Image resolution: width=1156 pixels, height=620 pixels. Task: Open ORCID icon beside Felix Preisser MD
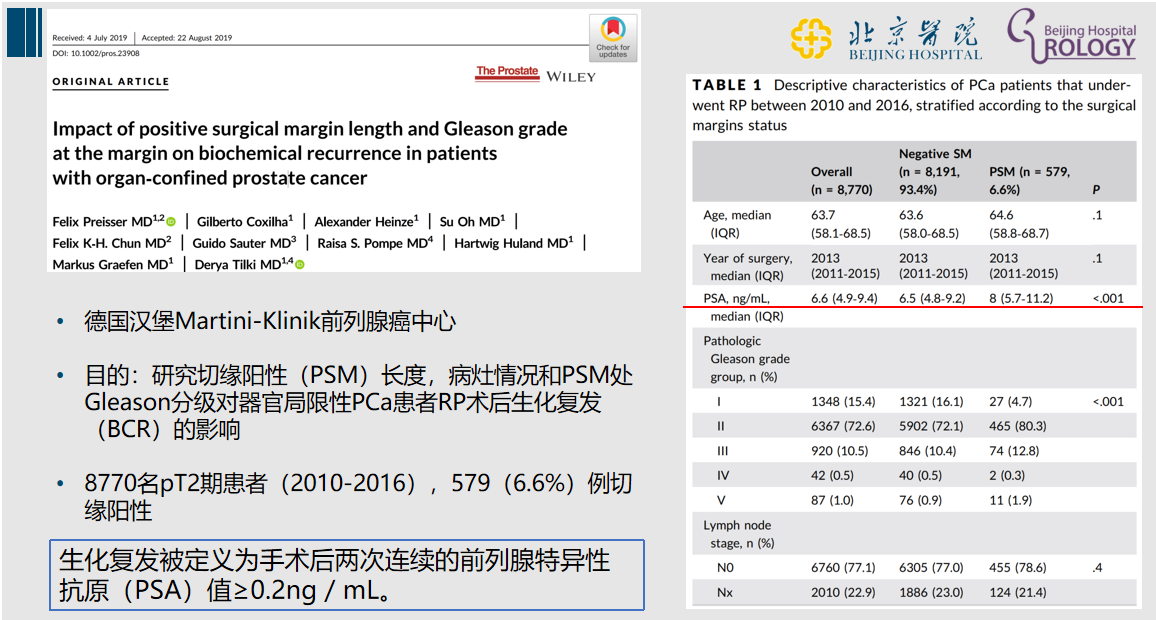(171, 222)
